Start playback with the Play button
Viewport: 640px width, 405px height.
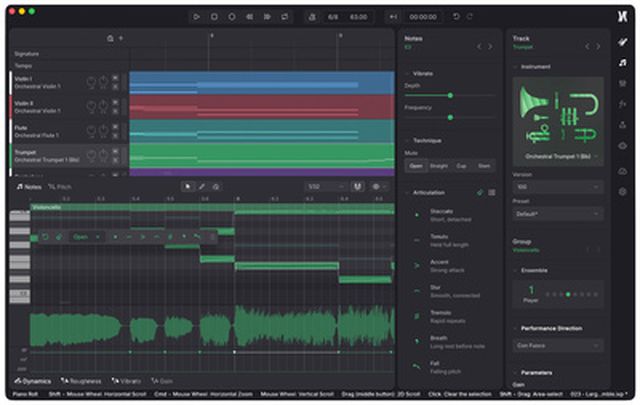196,17
